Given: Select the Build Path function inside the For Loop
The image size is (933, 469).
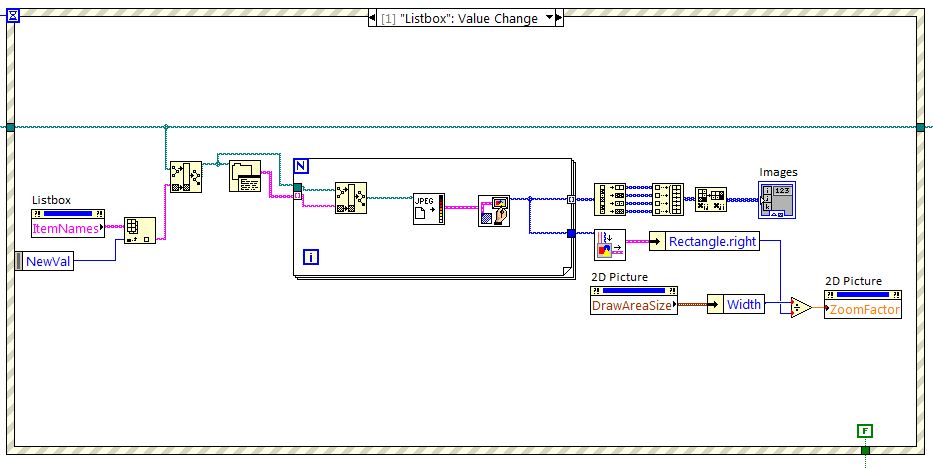Looking at the screenshot, I should click(x=351, y=198).
